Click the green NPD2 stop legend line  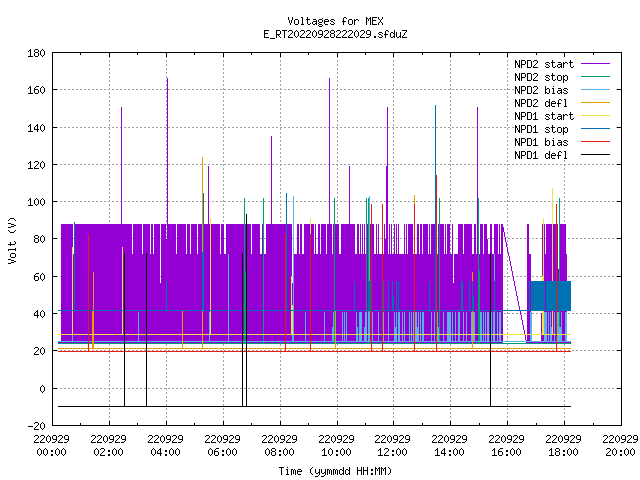pos(595,77)
